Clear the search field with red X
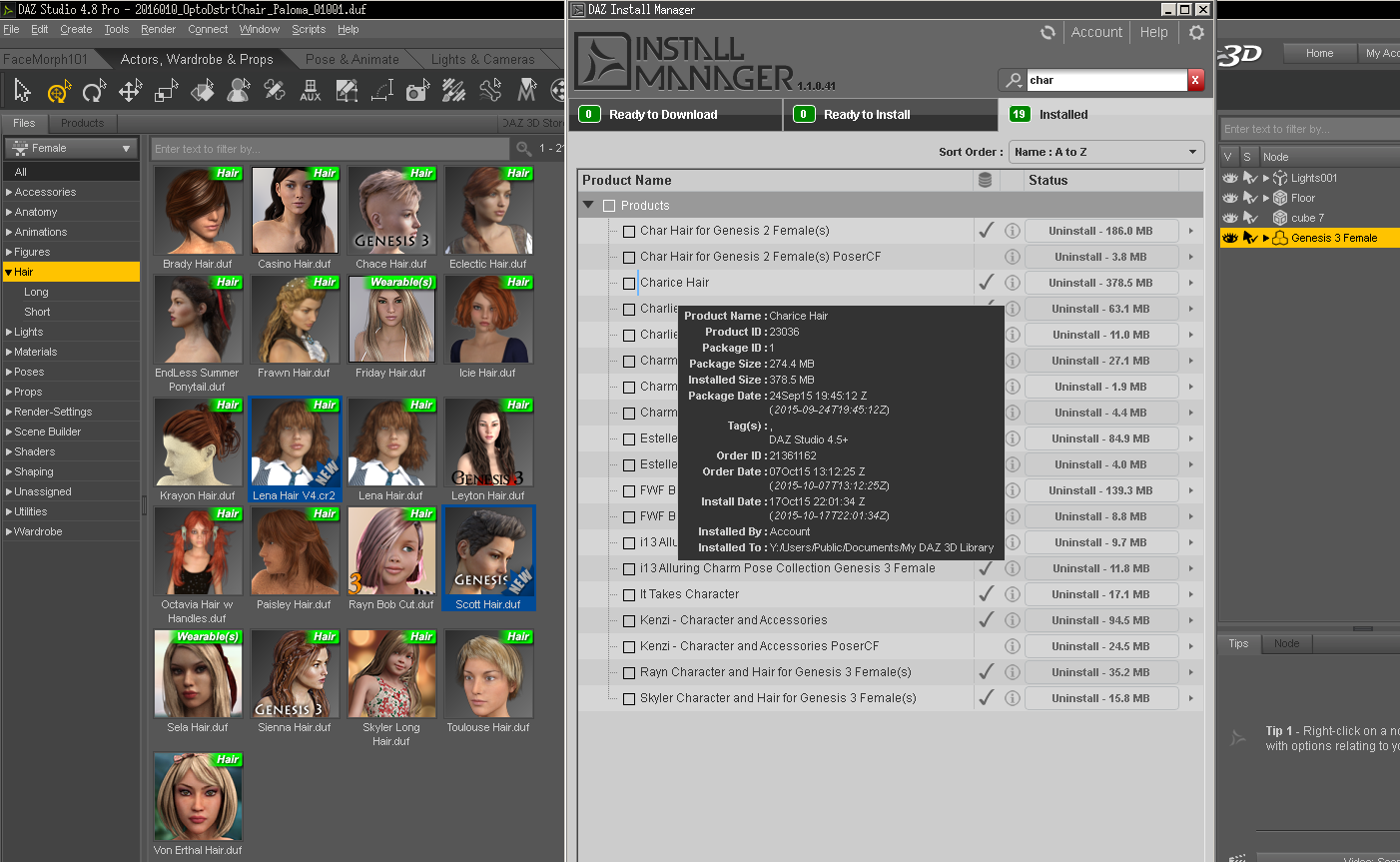The image size is (1400, 862). pyautogui.click(x=1195, y=80)
